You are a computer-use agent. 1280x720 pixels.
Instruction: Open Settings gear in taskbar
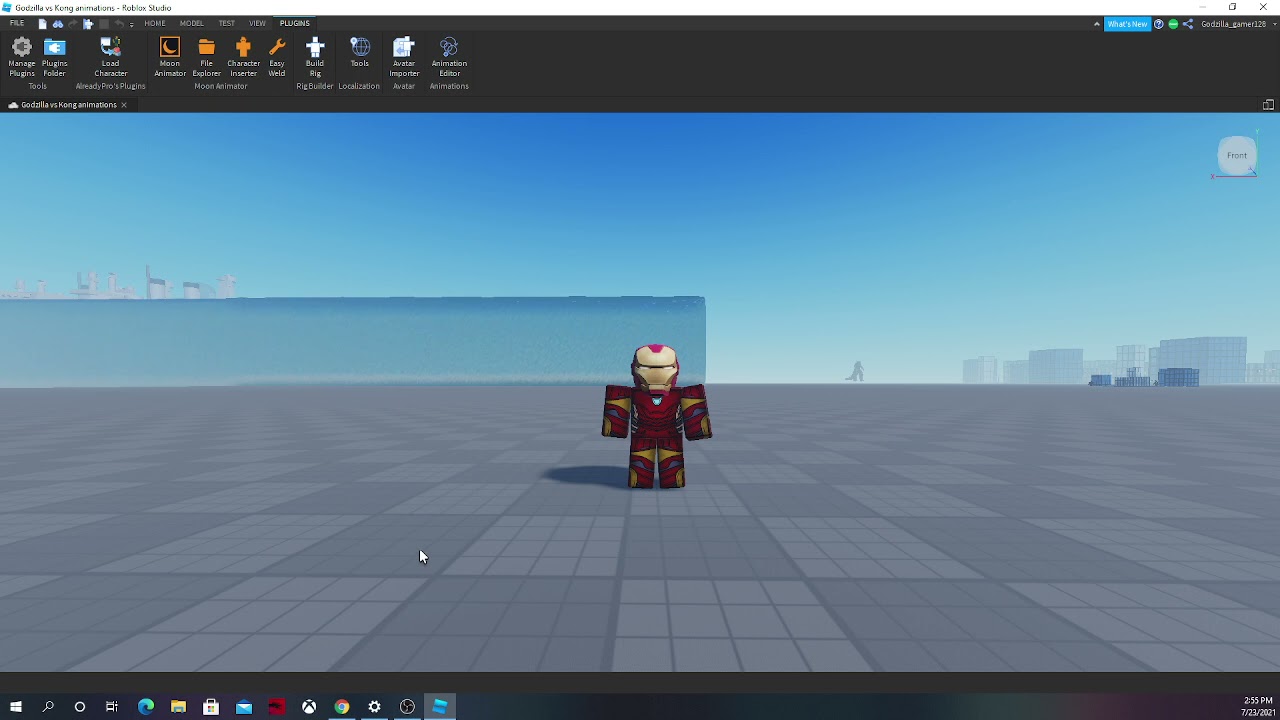(x=374, y=707)
